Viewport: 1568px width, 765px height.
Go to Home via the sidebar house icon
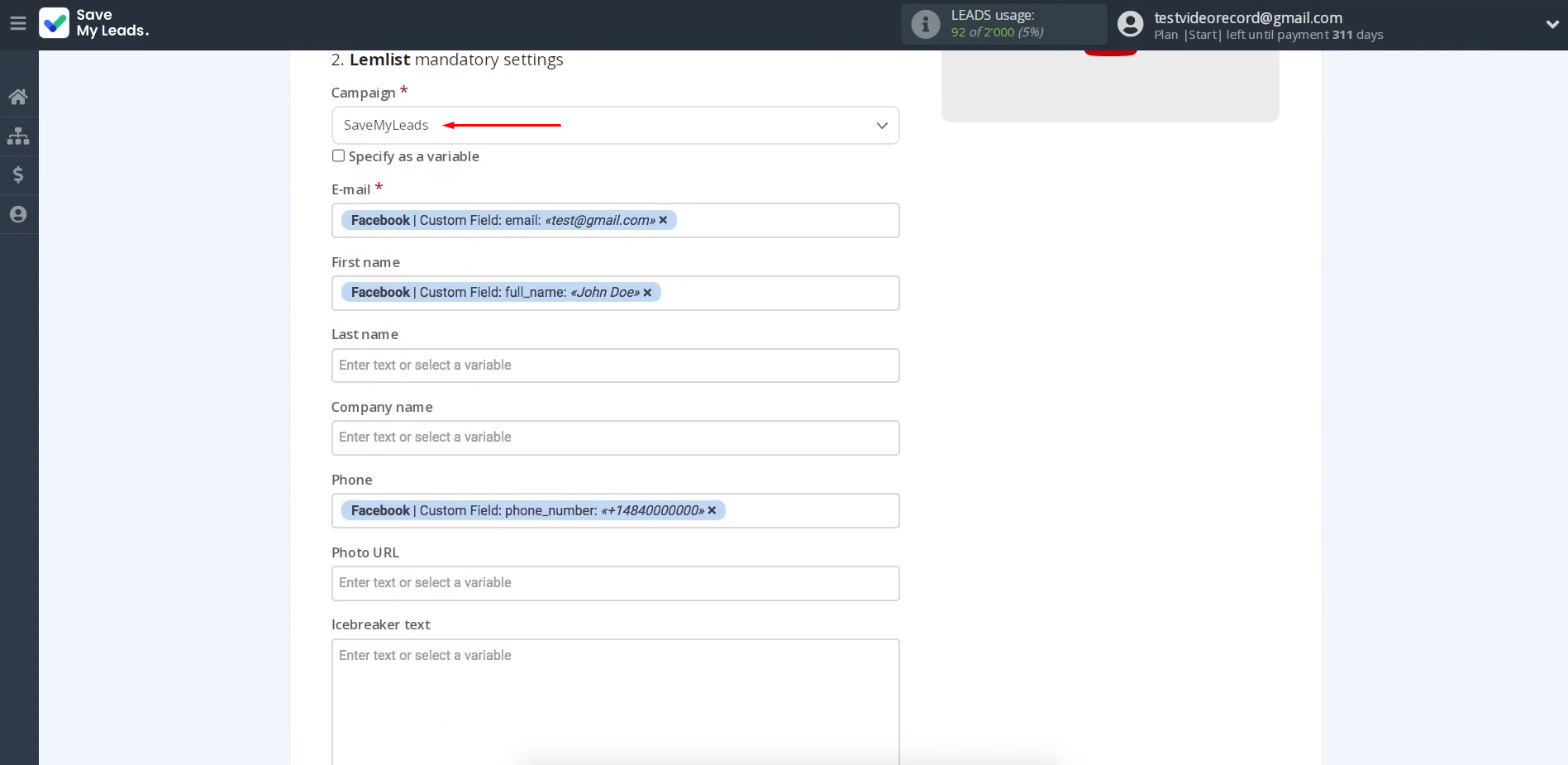click(18, 97)
